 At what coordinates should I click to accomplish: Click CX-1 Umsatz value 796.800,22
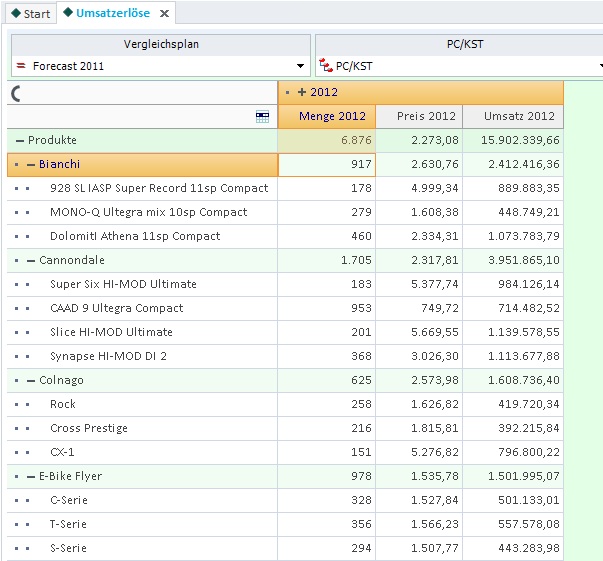click(513, 452)
